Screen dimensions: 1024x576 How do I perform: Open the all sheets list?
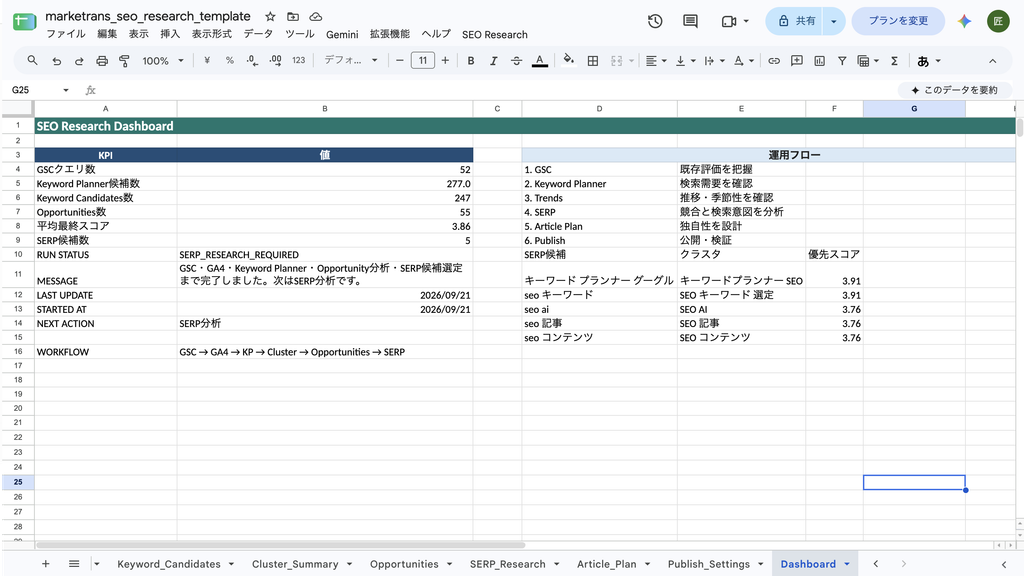tap(74, 564)
